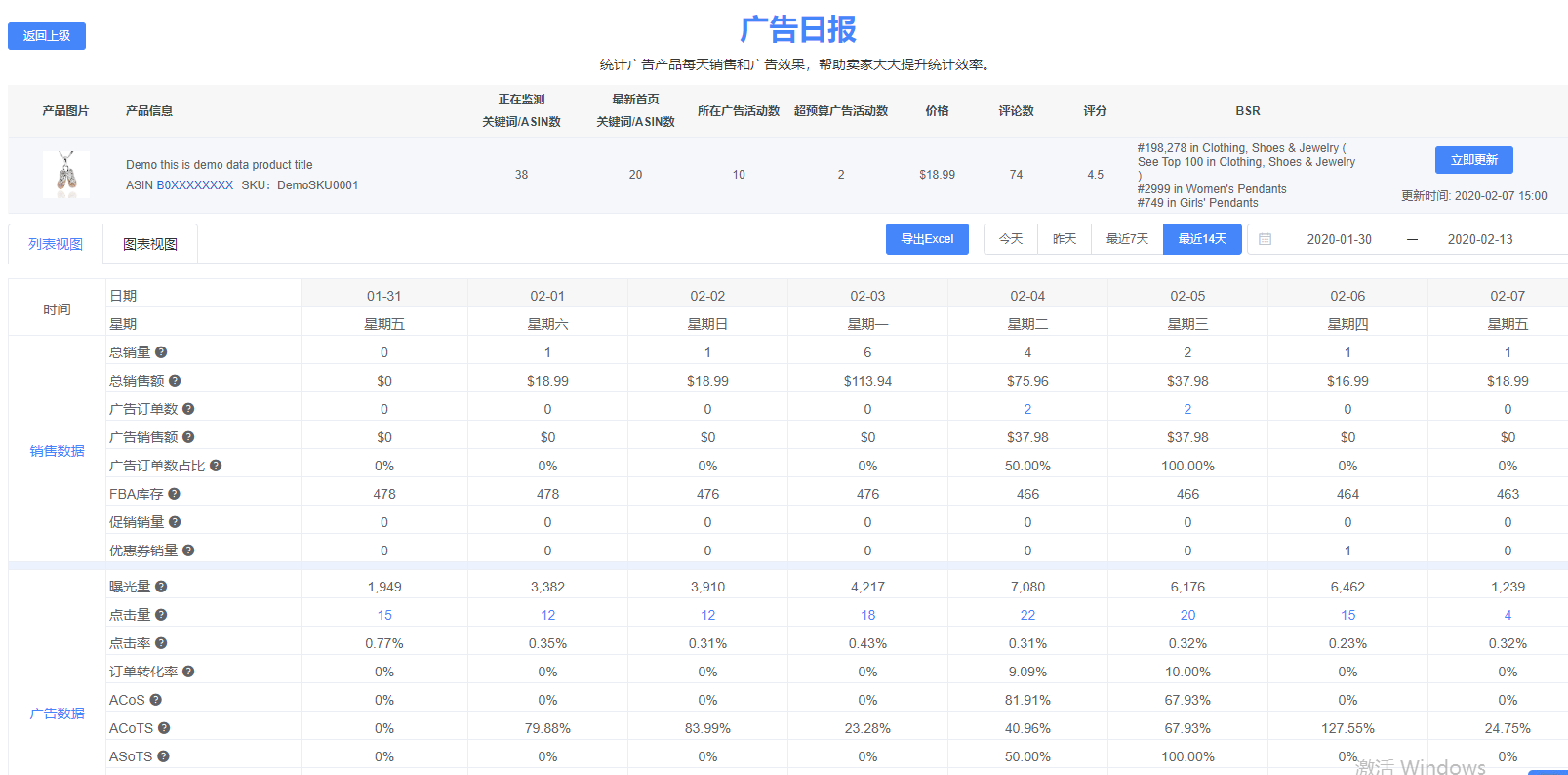Click help icon next to 优惠券销量

[188, 551]
